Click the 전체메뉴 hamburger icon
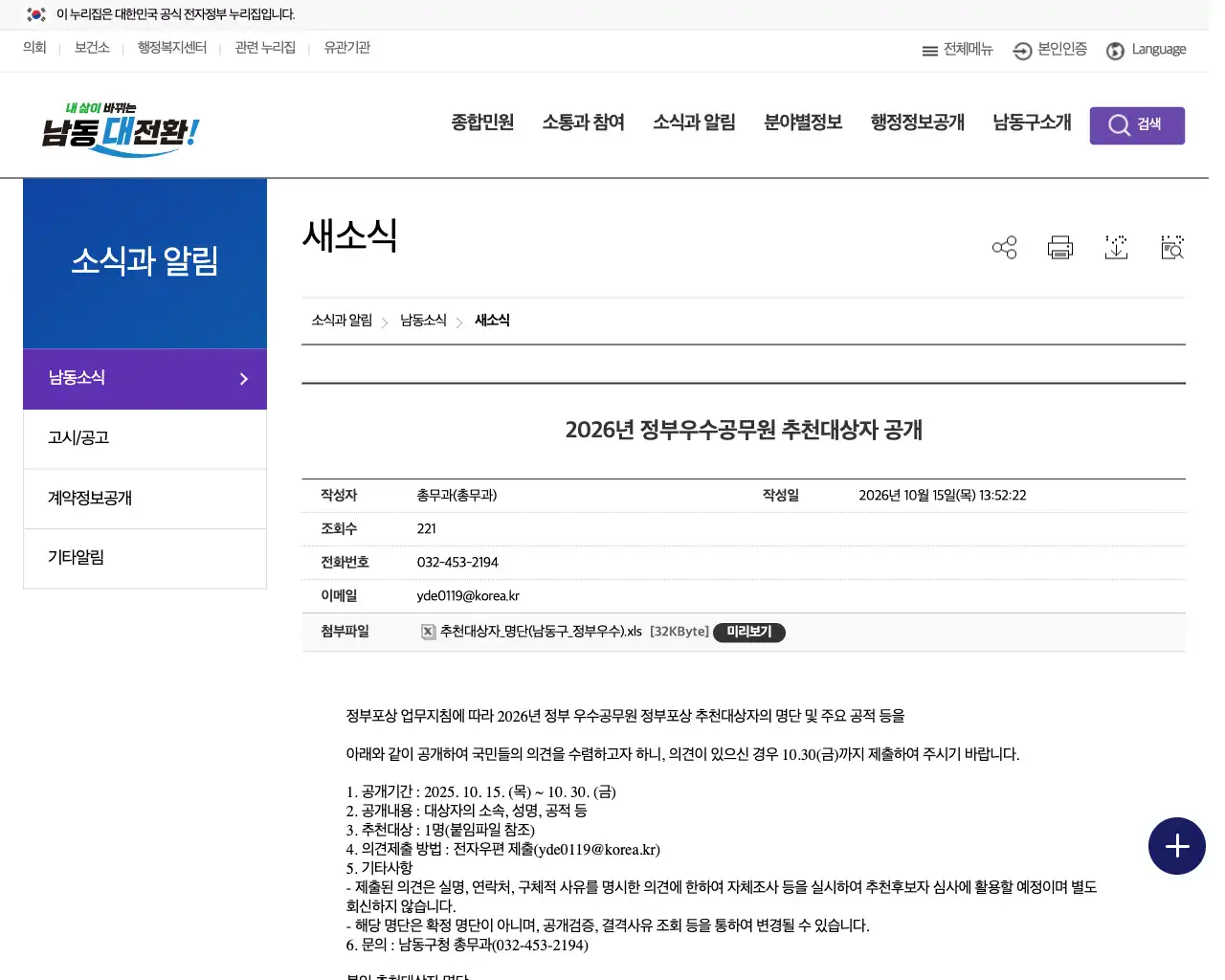This screenshot has height=980, width=1225. coord(929,51)
